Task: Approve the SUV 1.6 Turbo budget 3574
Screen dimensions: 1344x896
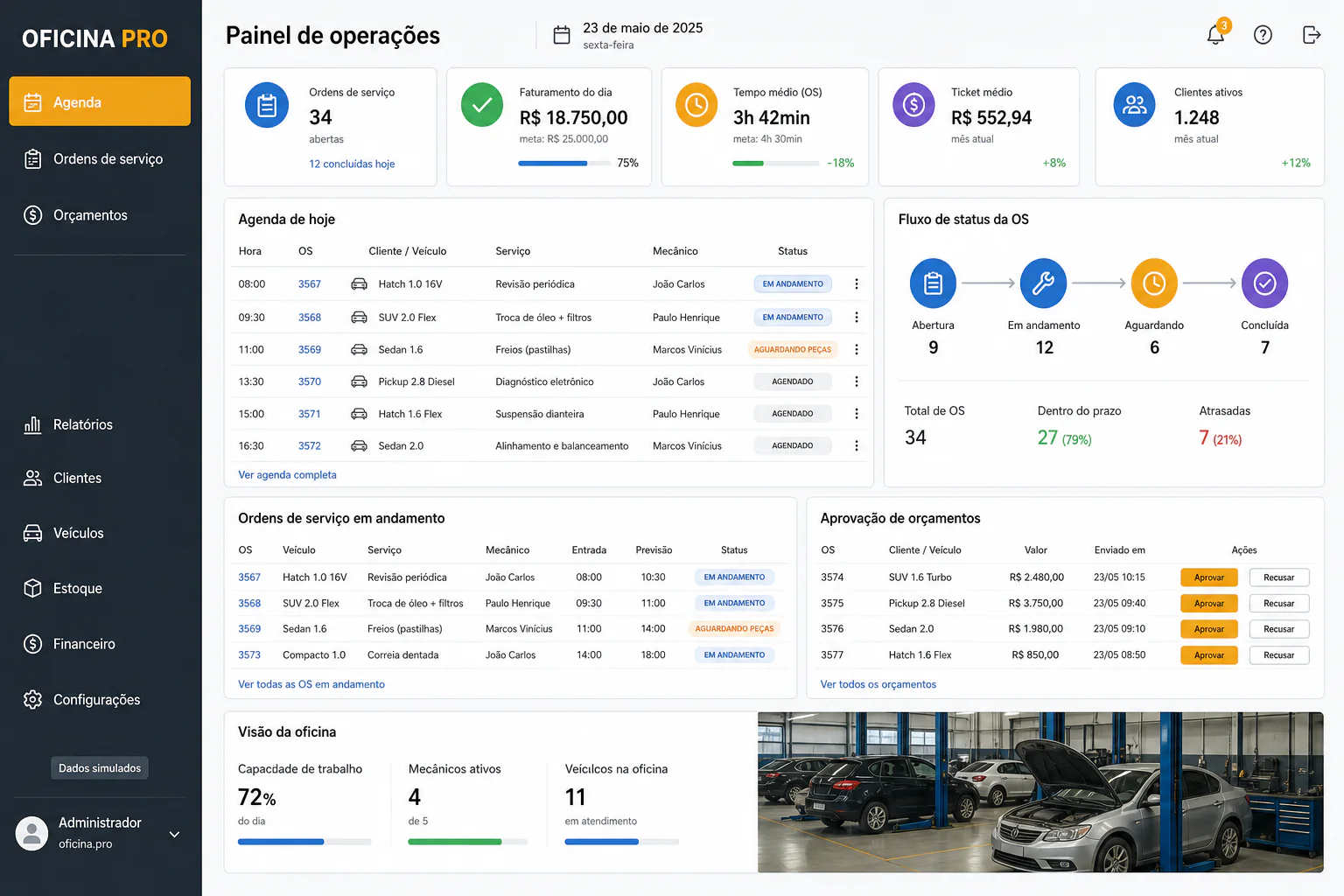Action: pyautogui.click(x=1208, y=577)
